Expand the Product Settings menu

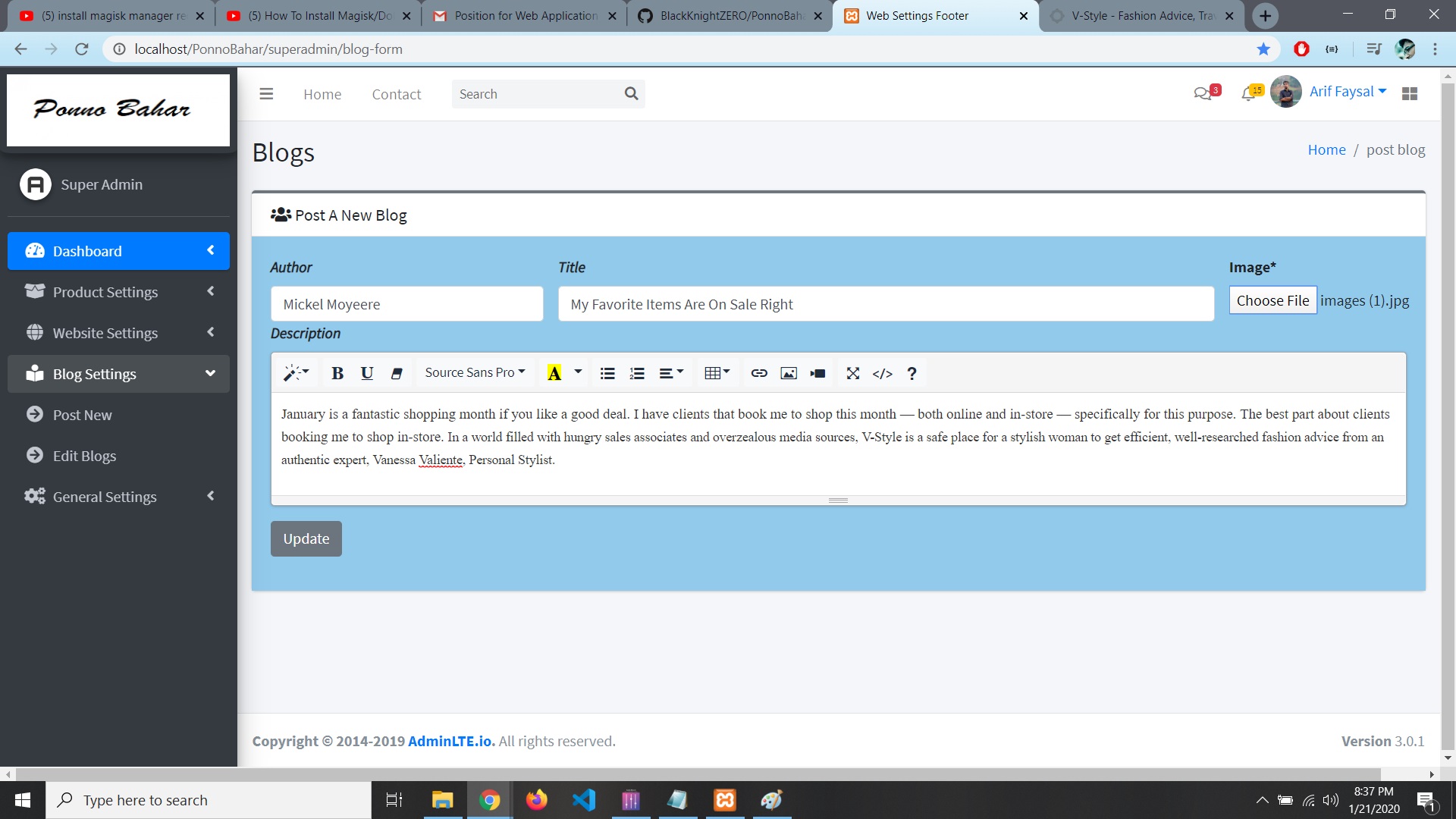point(106,292)
